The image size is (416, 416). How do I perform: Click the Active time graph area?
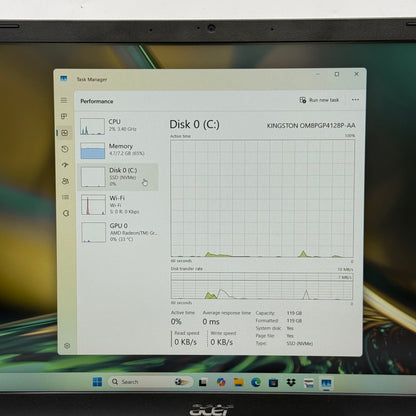(x=262, y=198)
